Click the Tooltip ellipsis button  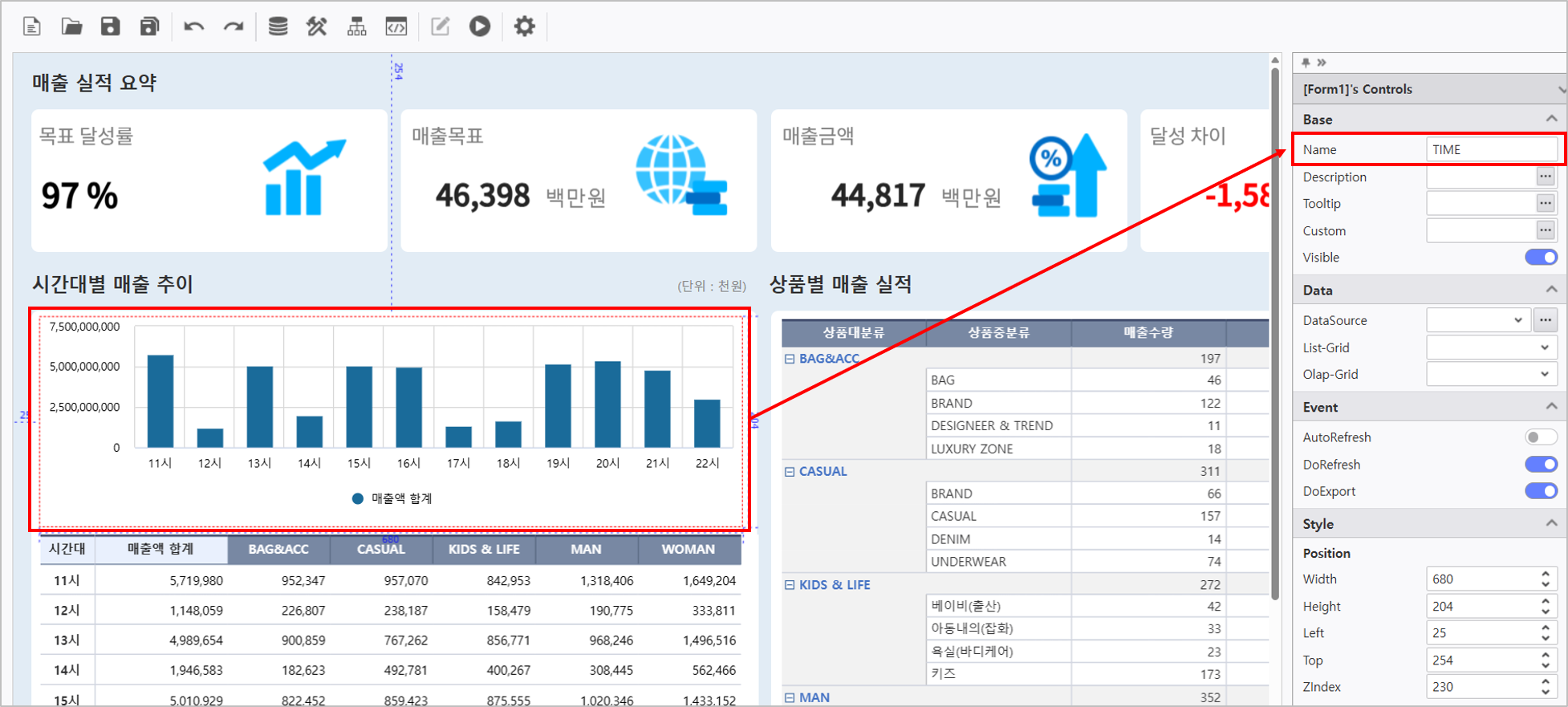coord(1545,204)
